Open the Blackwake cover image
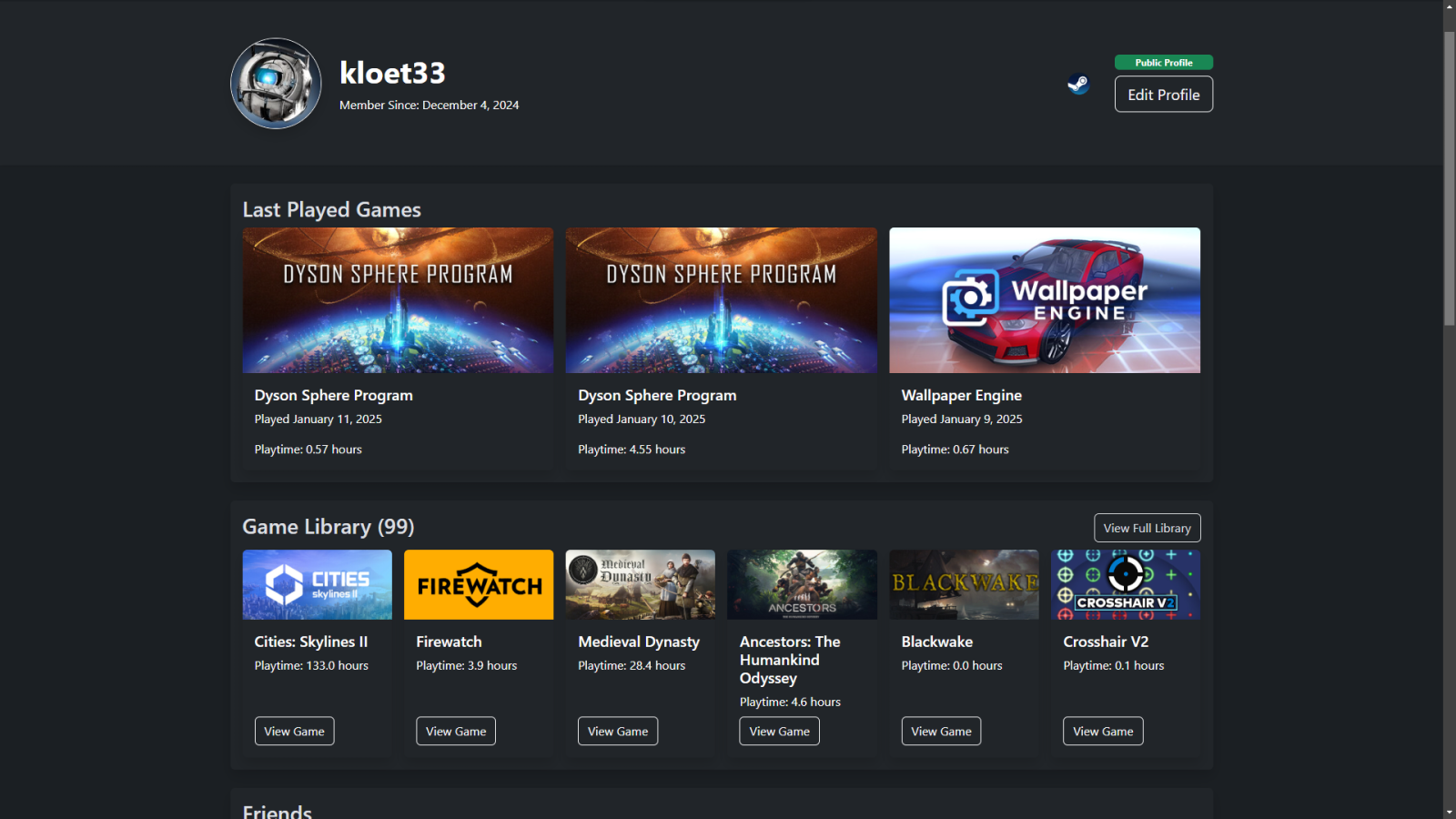Viewport: 1456px width, 819px height. [963, 584]
